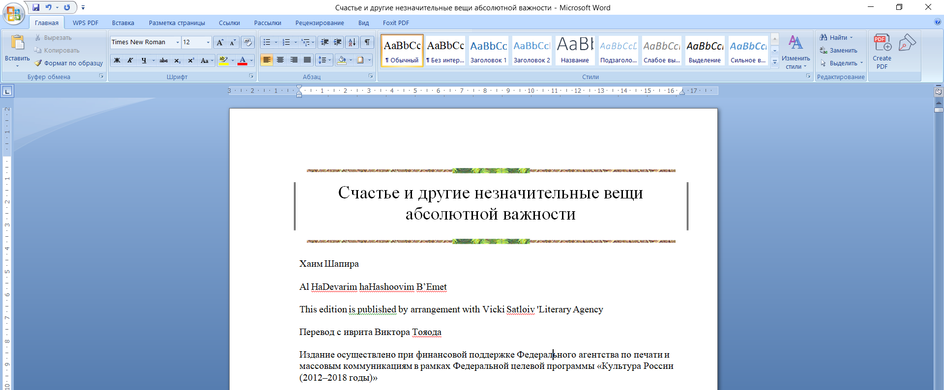Apply paragraph shading fill color
The image size is (944, 390).
point(341,60)
